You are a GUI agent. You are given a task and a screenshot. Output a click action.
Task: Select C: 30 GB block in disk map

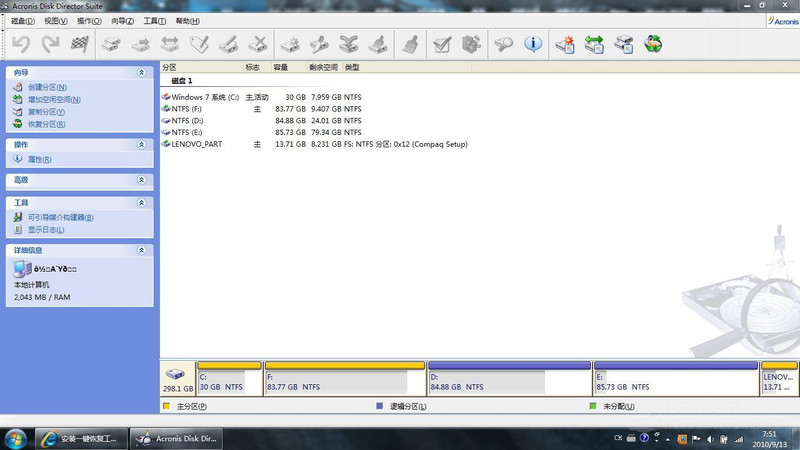pos(230,379)
